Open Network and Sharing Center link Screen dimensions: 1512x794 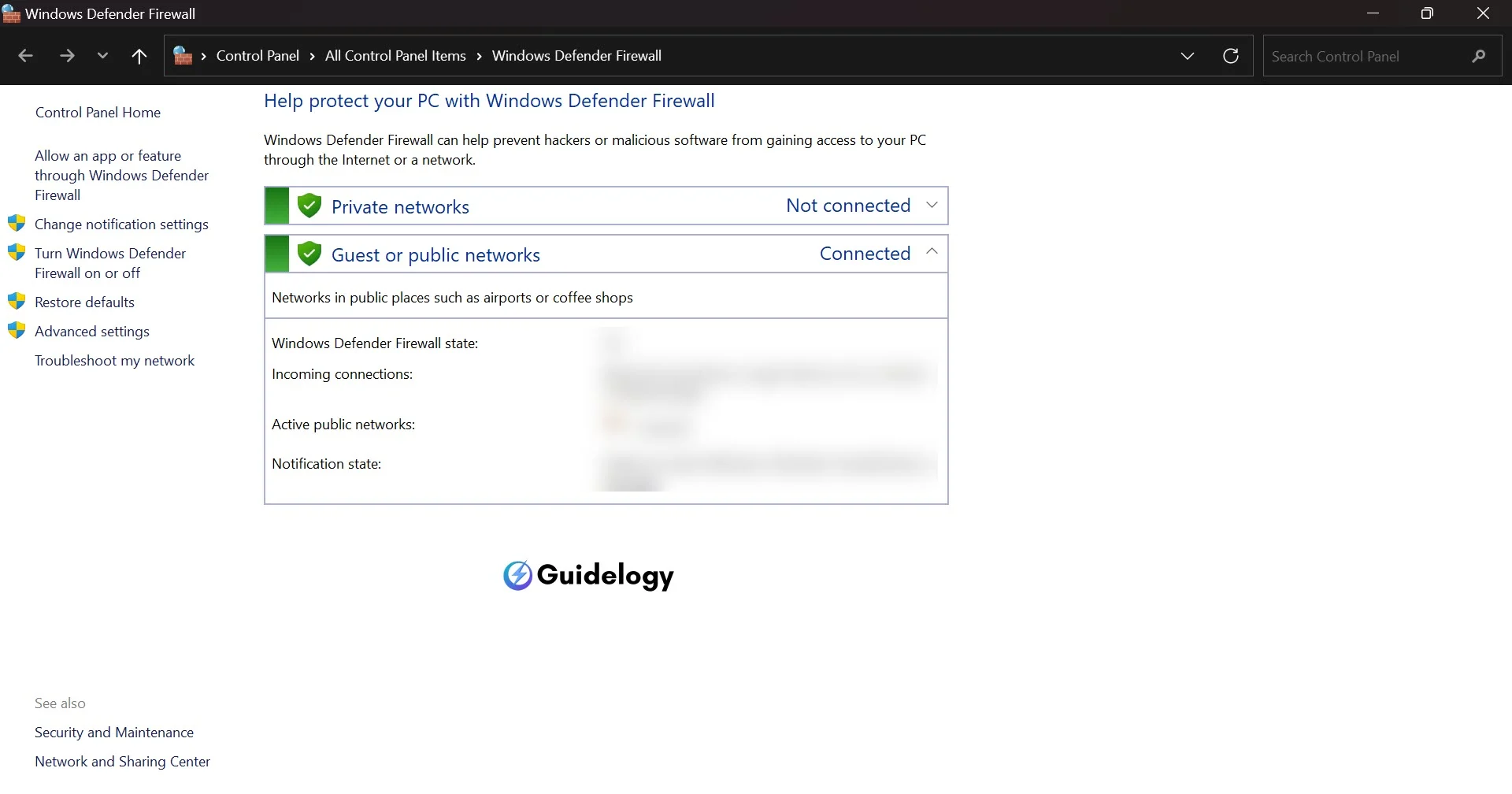(x=122, y=762)
